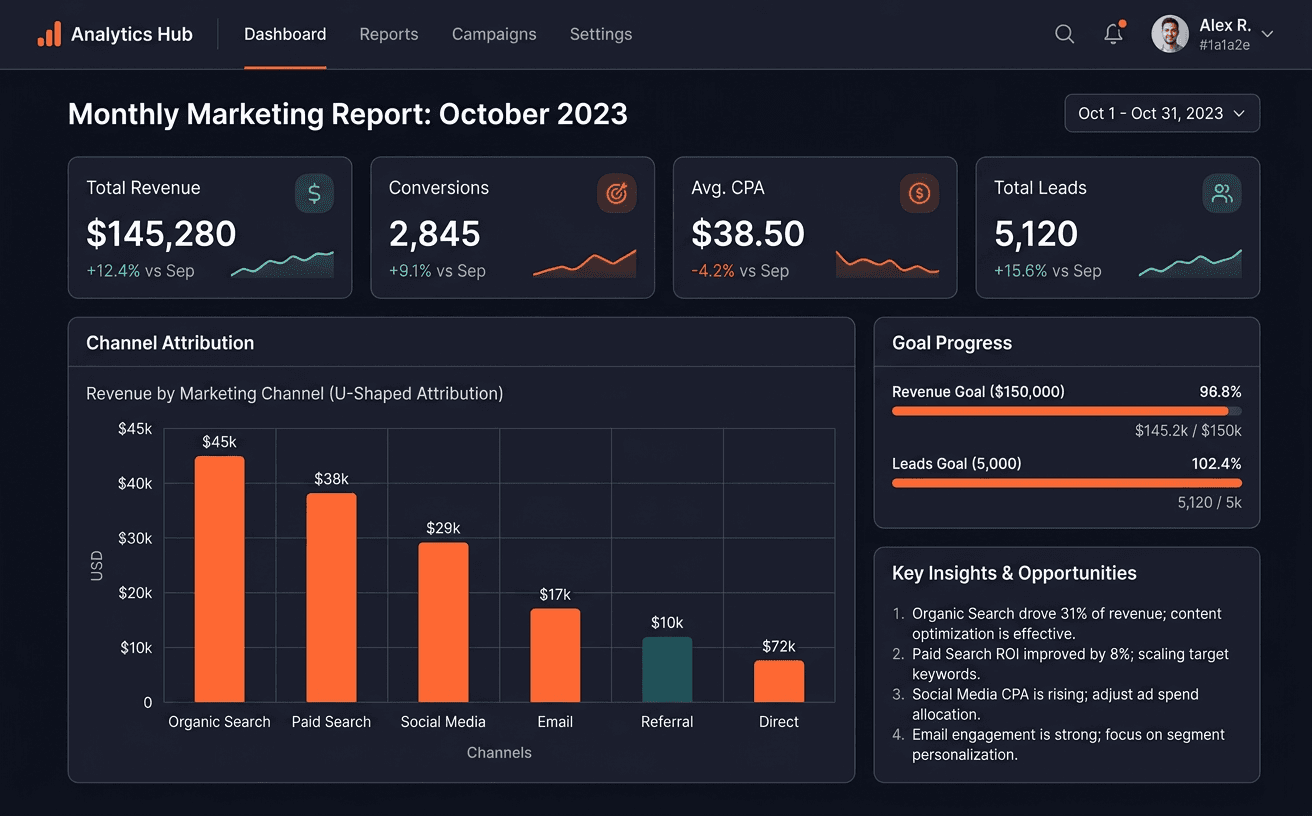Switch to the Dashboard tab
The image size is (1312, 816).
pyautogui.click(x=285, y=34)
